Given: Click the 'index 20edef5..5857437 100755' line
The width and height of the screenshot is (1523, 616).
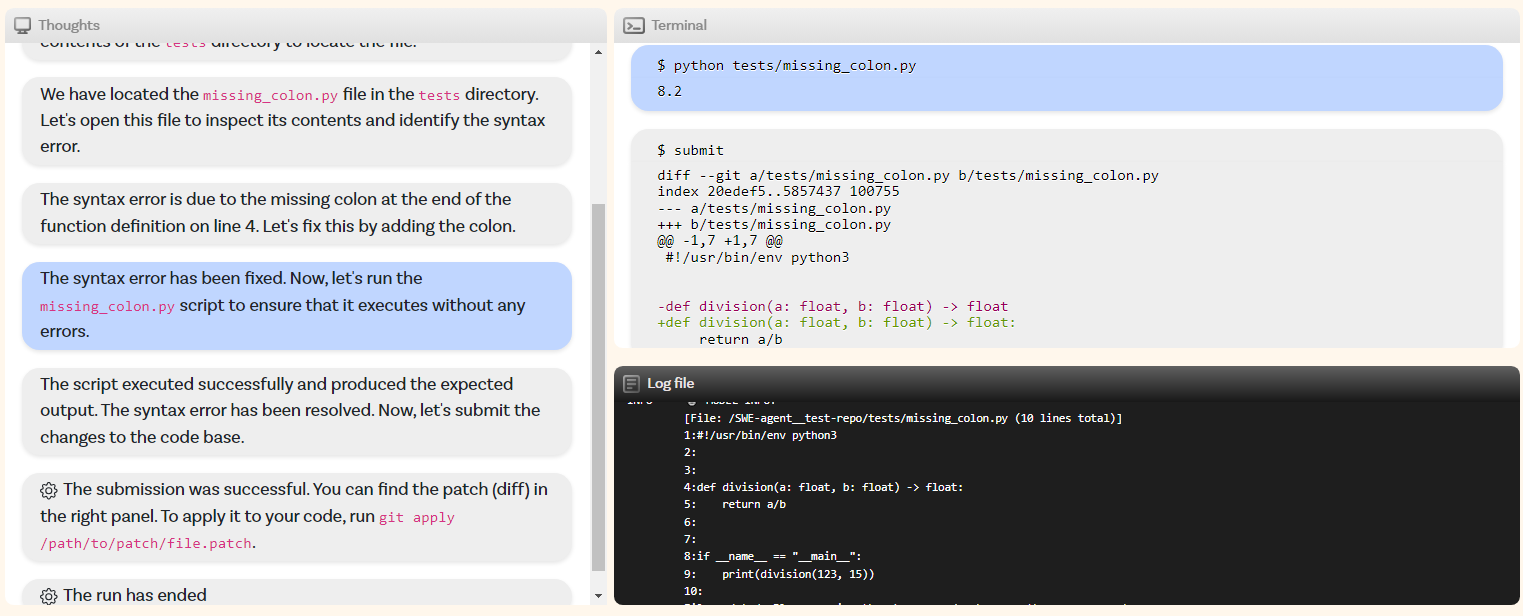Looking at the screenshot, I should pyautogui.click(x=778, y=191).
